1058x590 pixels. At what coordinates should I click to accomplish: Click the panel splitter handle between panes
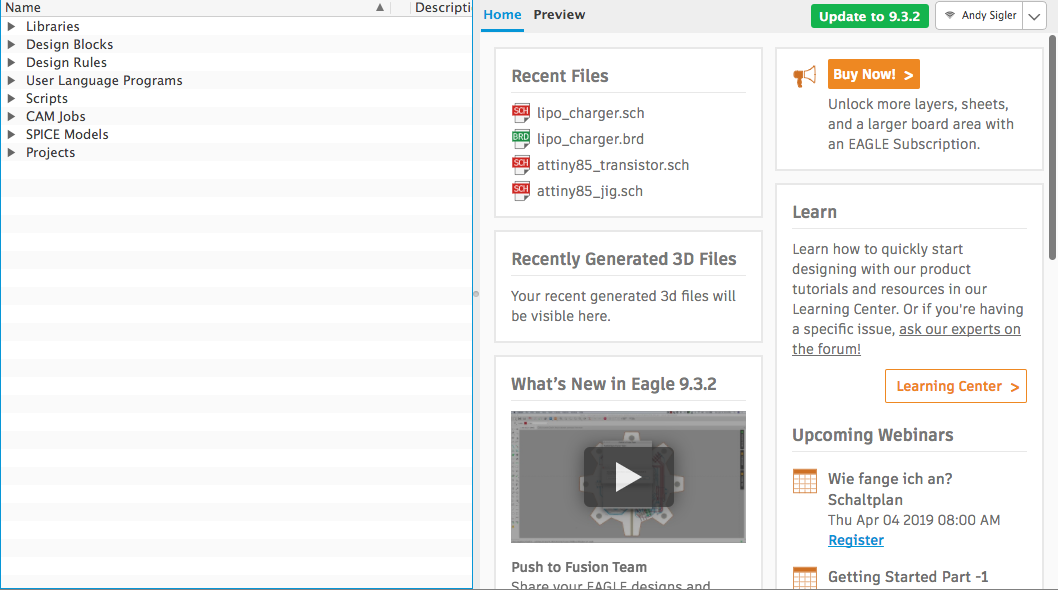coord(476,294)
